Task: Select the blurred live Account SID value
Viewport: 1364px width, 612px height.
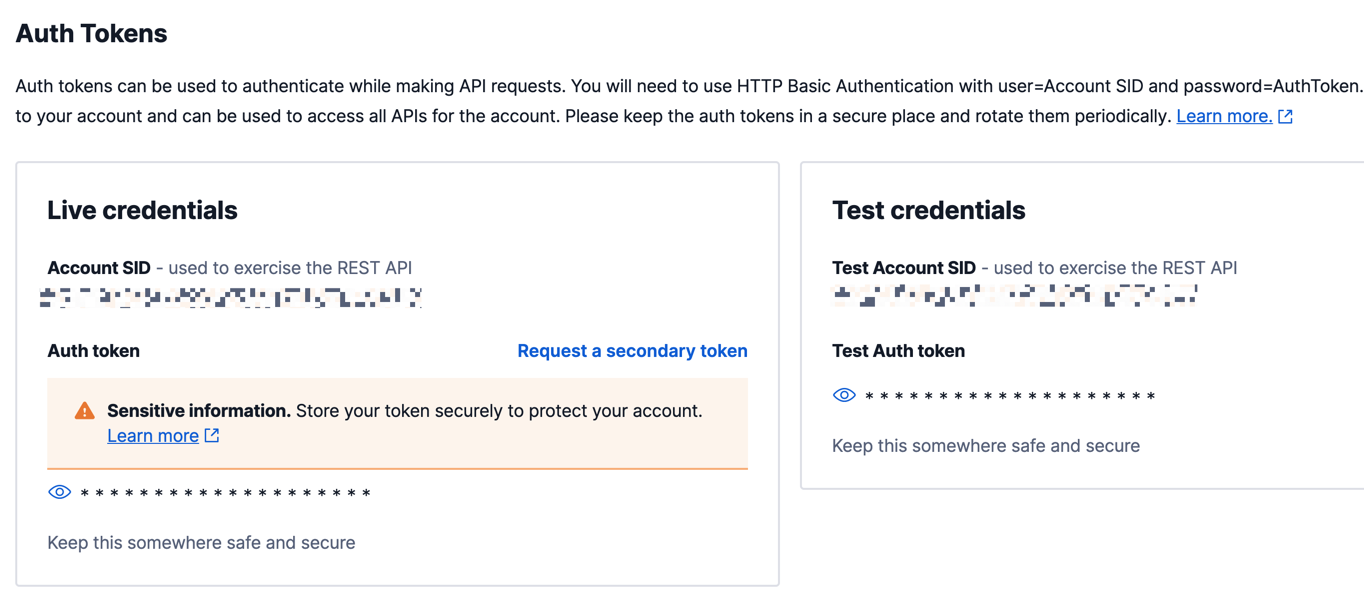Action: (231, 297)
